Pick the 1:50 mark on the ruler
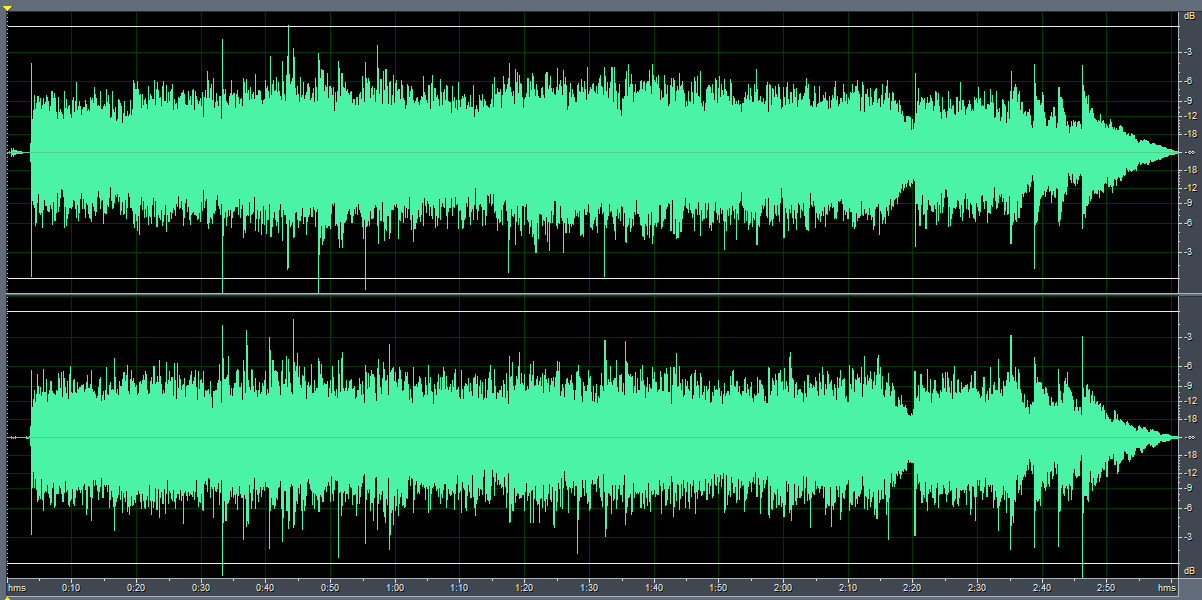 point(718,587)
